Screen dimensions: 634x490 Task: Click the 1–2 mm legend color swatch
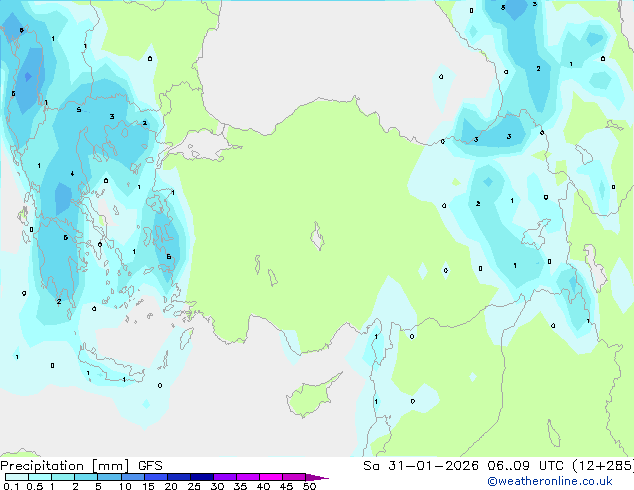click(63, 477)
